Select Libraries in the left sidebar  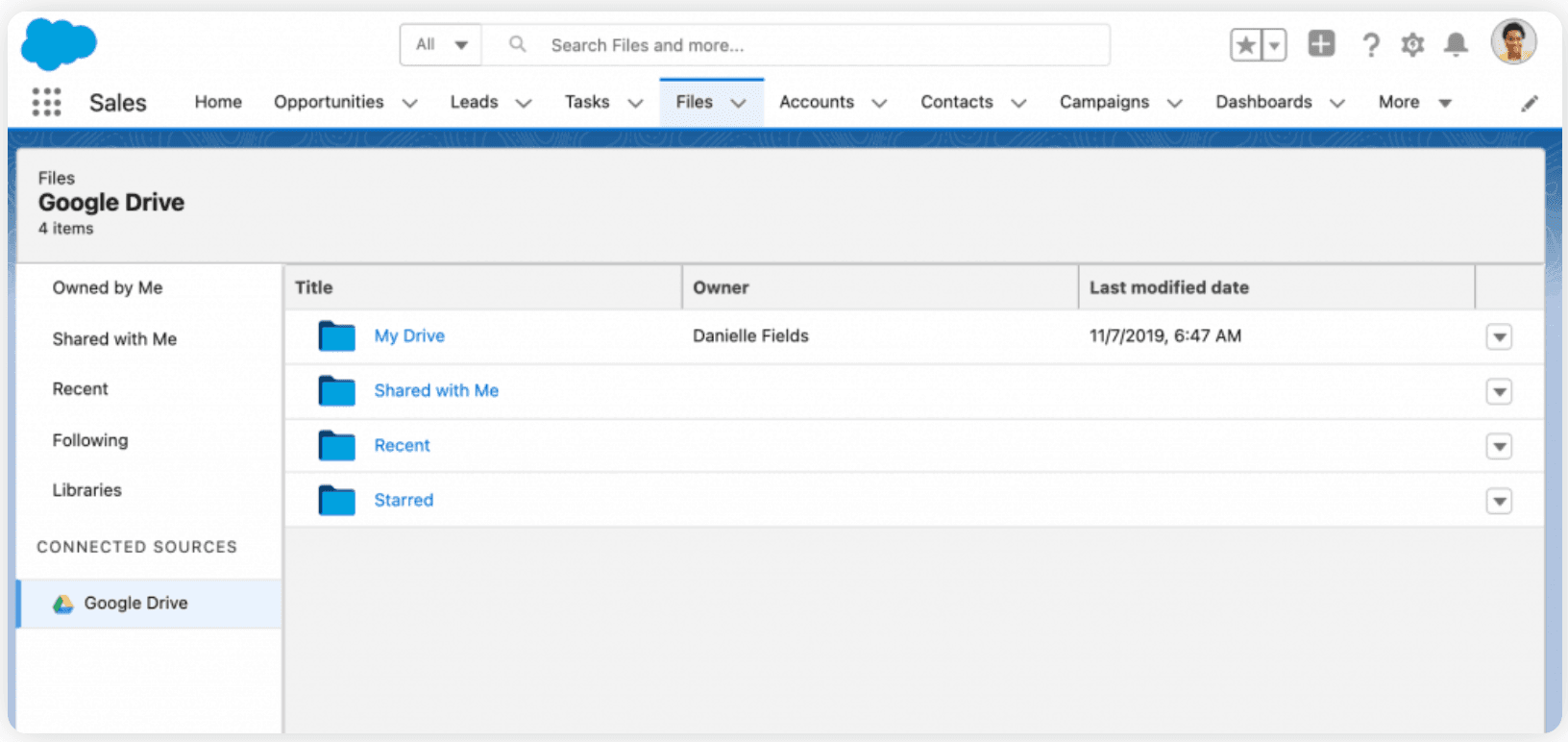pos(87,490)
